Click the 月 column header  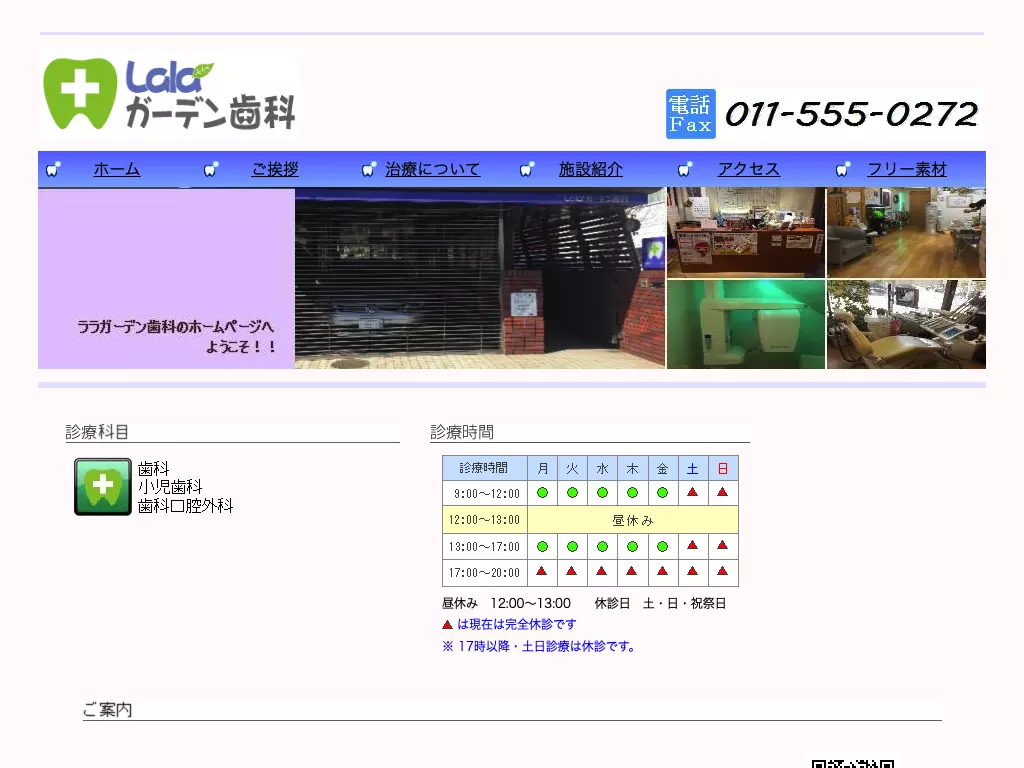543,468
